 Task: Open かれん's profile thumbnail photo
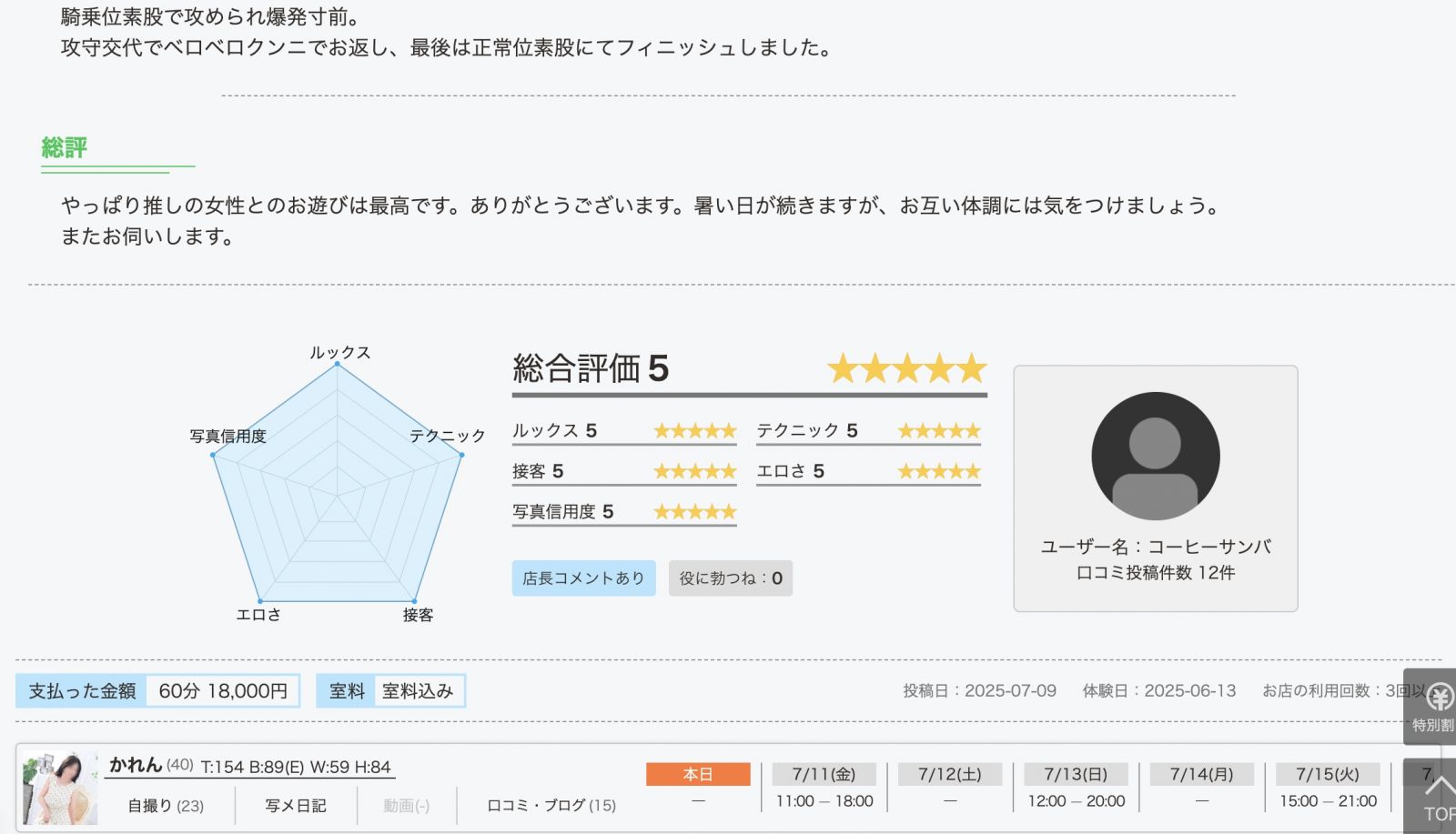pos(59,787)
